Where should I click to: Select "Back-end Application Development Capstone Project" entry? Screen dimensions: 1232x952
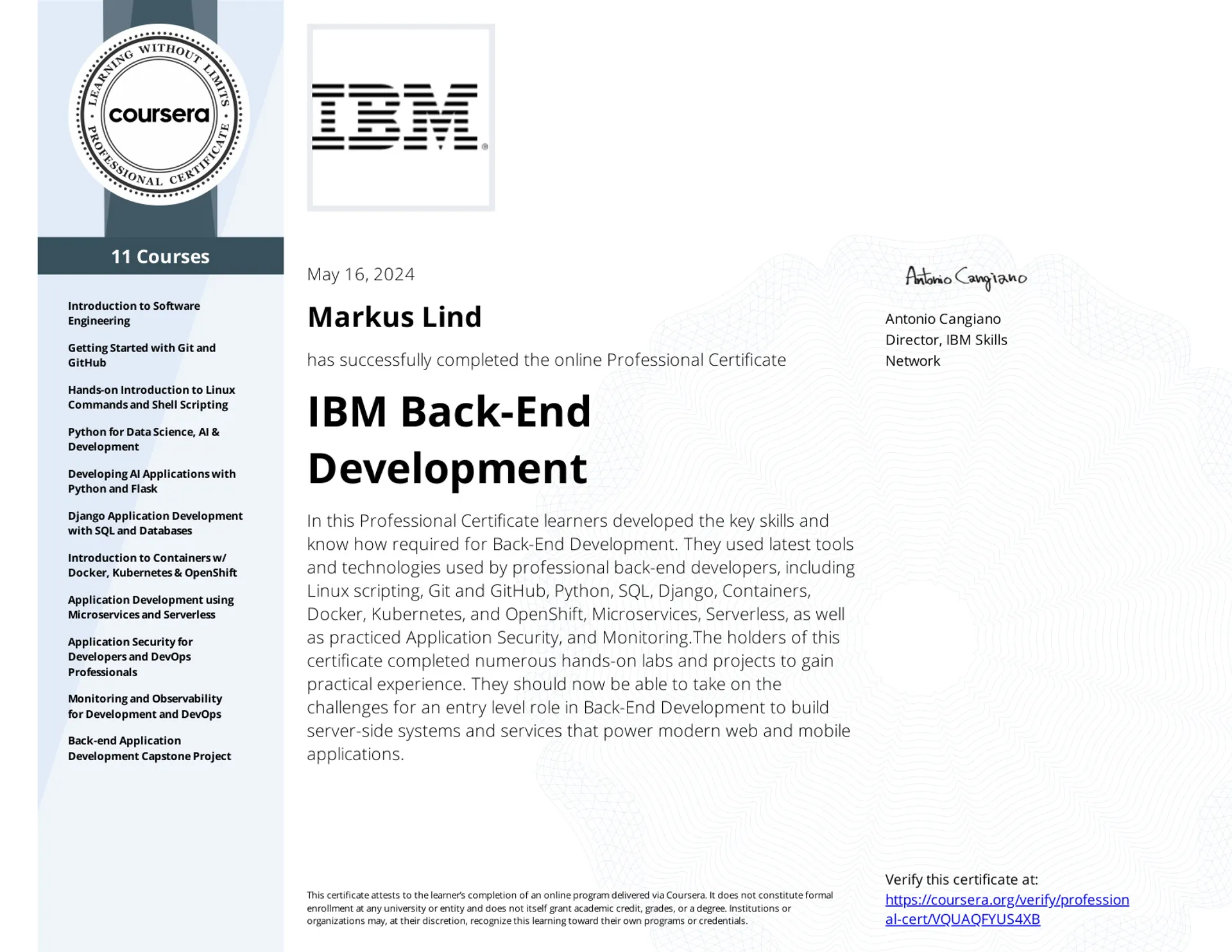(x=150, y=748)
